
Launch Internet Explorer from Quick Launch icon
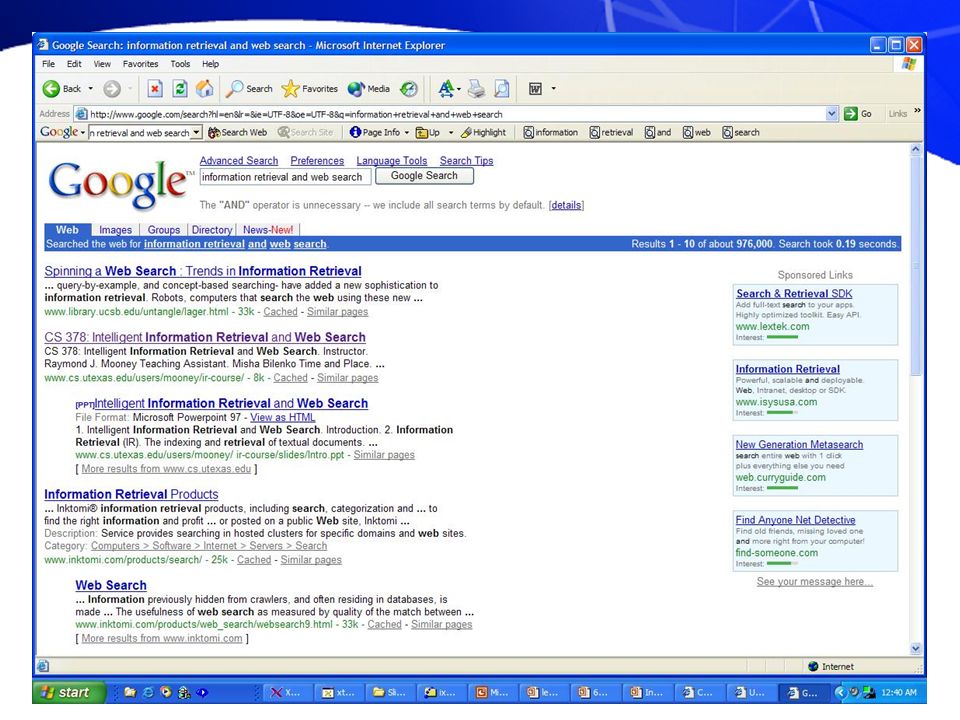[x=148, y=692]
